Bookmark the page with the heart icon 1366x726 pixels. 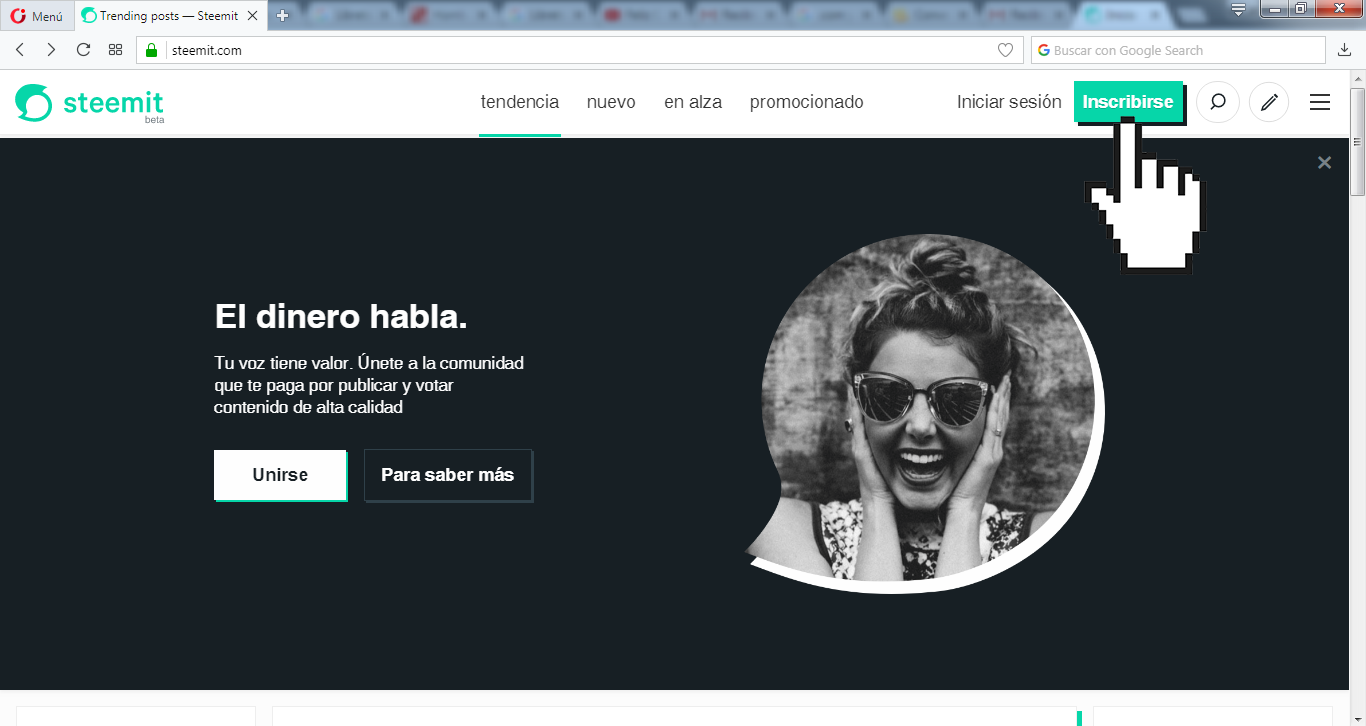point(1005,50)
